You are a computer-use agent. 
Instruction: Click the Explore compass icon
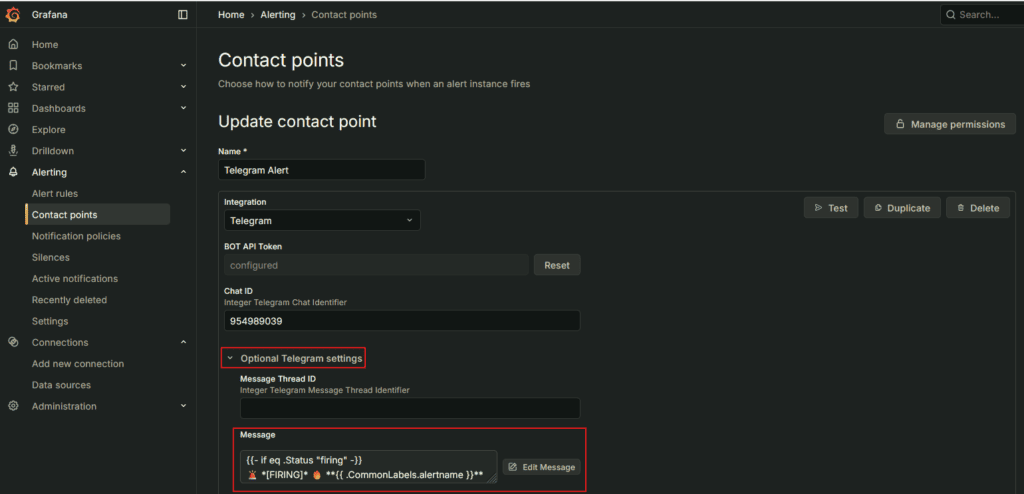click(13, 129)
